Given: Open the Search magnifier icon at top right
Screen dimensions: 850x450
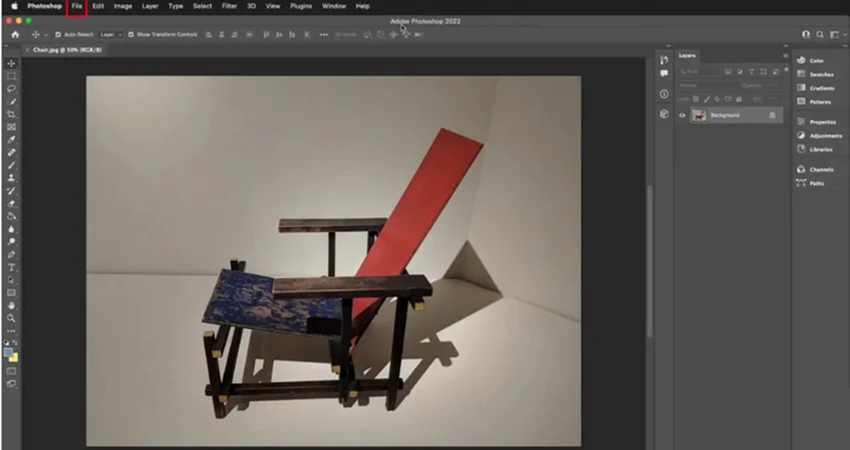Looking at the screenshot, I should click(x=820, y=35).
